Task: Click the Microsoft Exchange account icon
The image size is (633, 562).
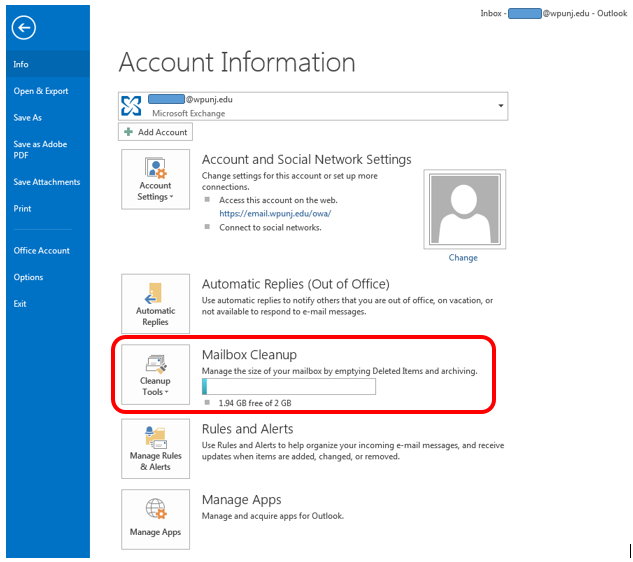Action: pyautogui.click(x=131, y=106)
